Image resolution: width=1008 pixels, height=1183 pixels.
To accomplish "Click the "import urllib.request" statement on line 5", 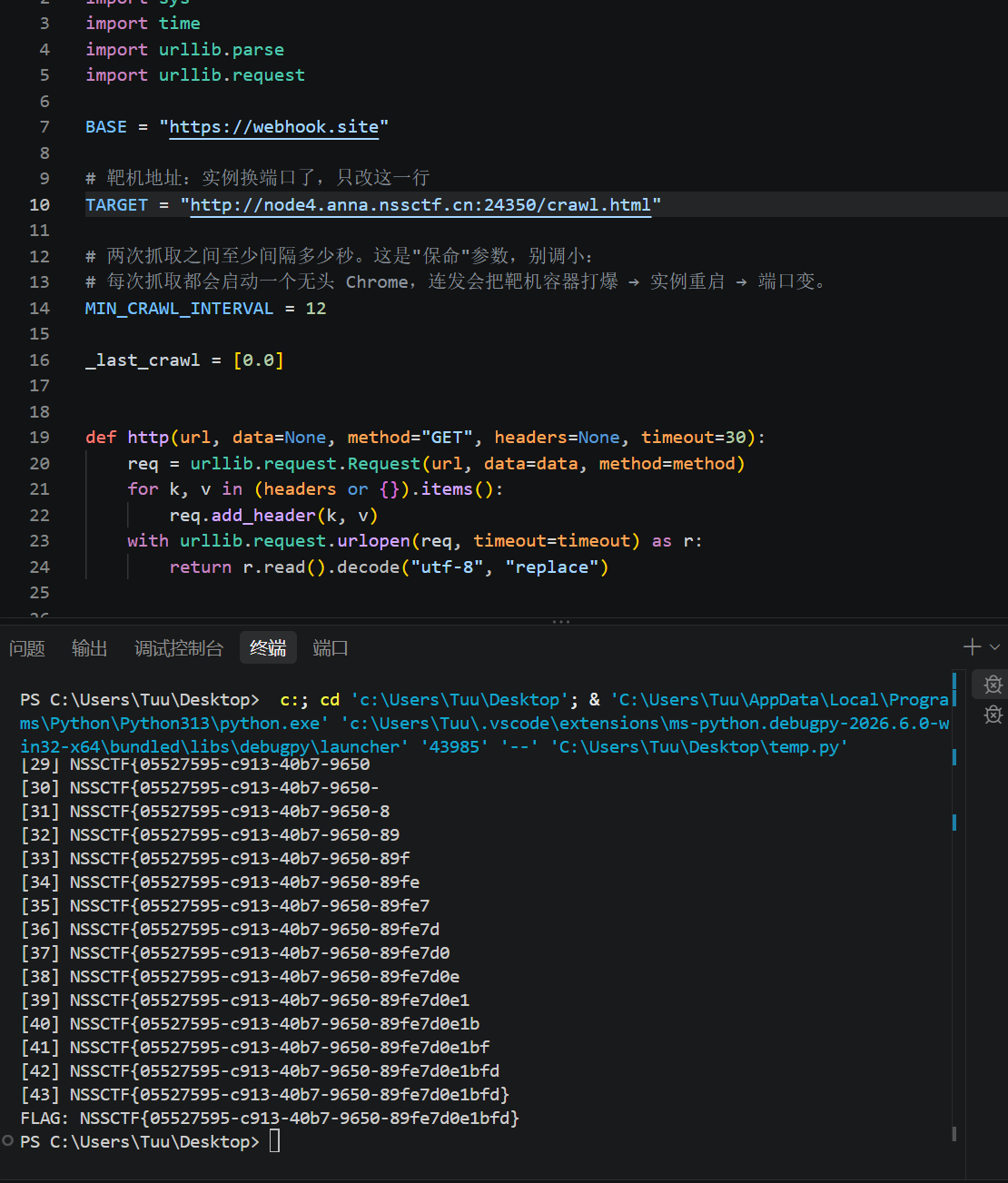I will coord(195,75).
